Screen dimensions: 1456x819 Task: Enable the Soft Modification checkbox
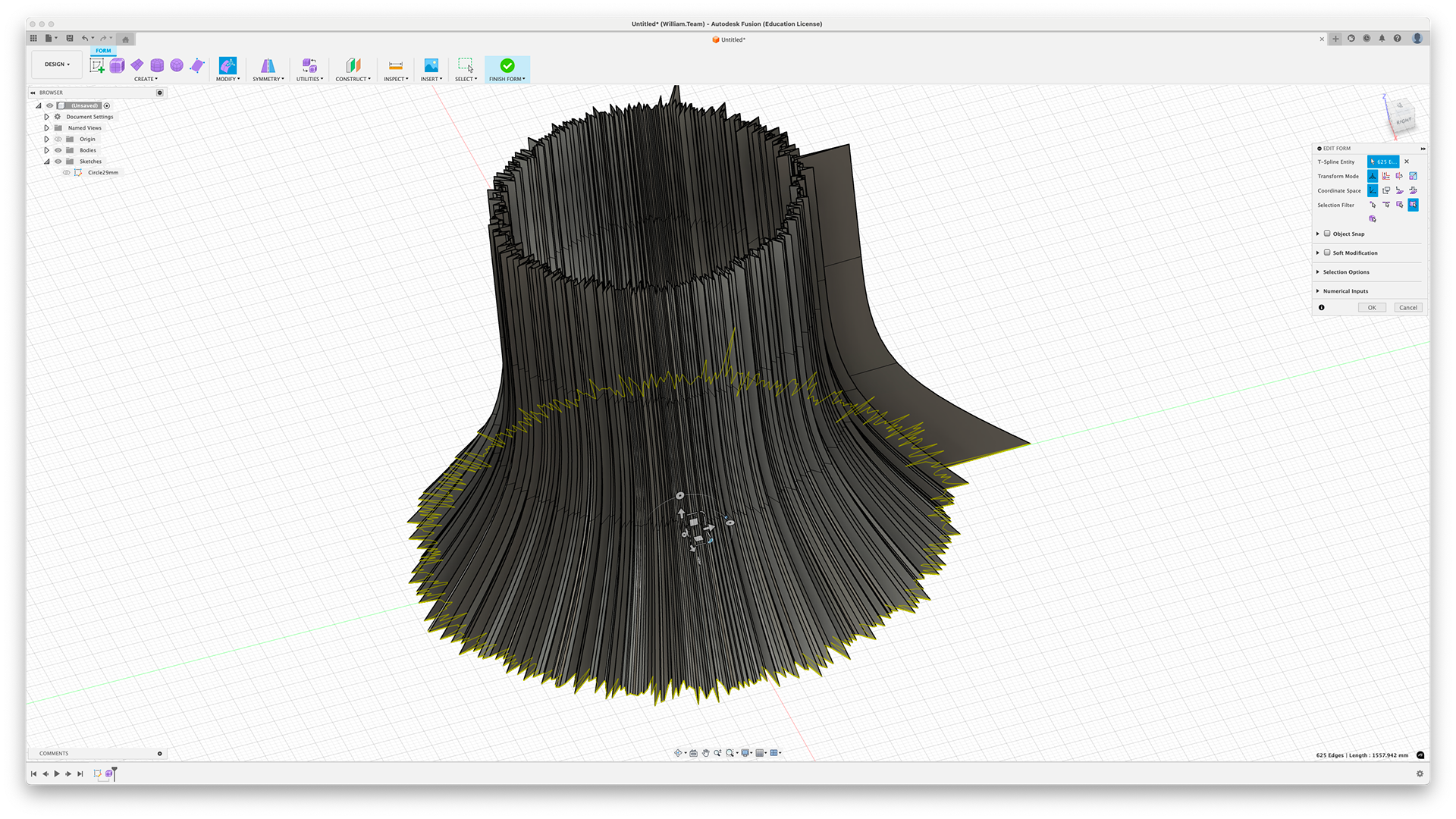point(1327,253)
